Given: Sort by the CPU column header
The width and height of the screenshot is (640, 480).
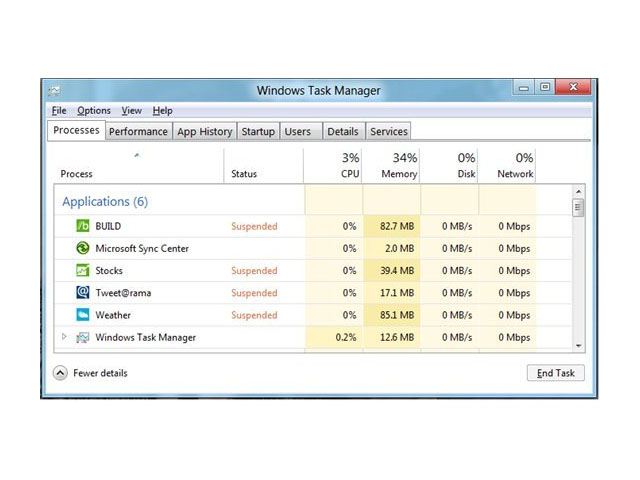Looking at the screenshot, I should (333, 166).
